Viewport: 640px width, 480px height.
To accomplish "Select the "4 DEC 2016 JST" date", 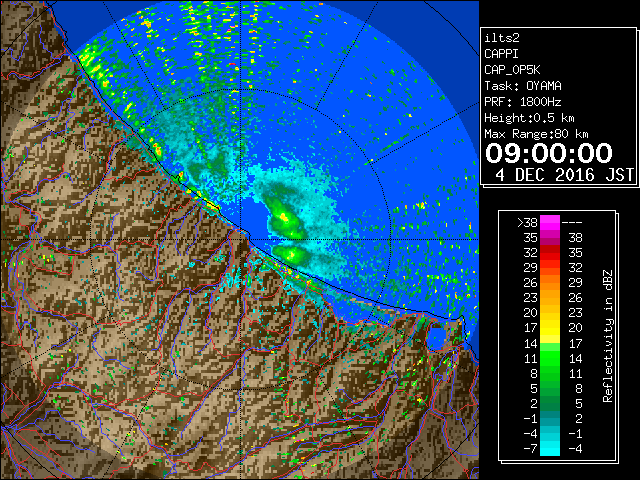I will 564,175.
